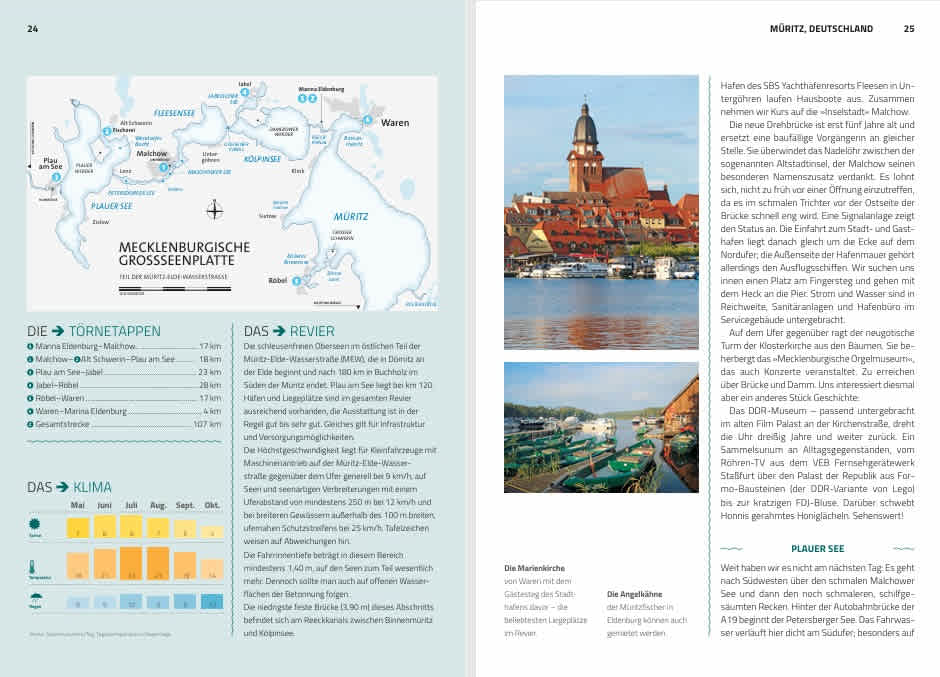Click the July temperature bar in the climate chart

(131, 564)
